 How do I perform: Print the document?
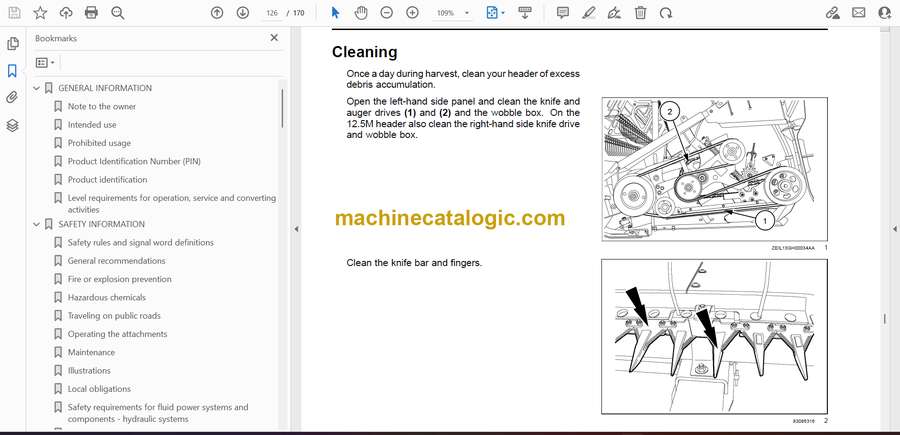tap(91, 13)
